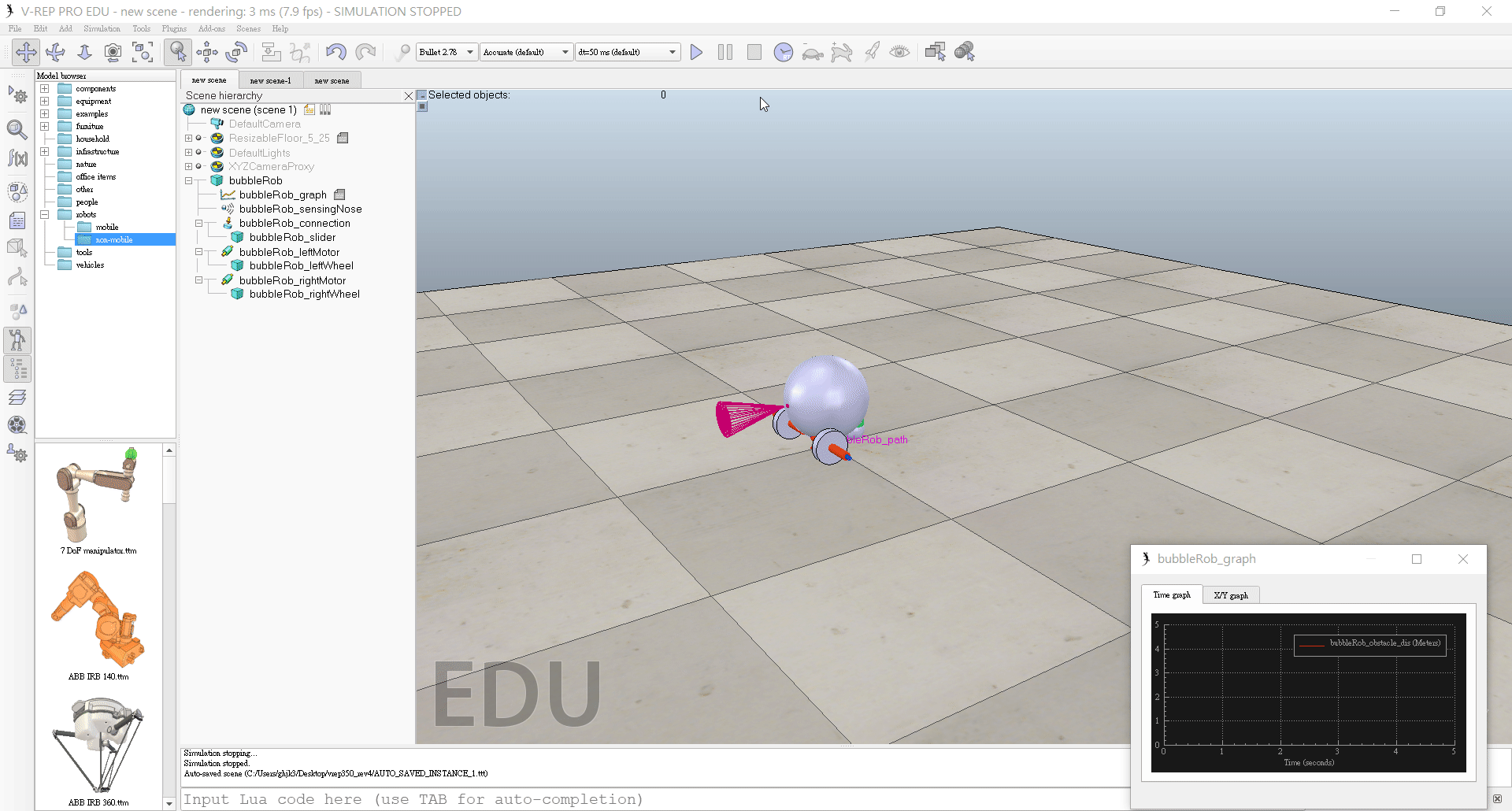Image resolution: width=1512 pixels, height=811 pixels.
Task: Collapse the robots folder
Action: pos(45,215)
